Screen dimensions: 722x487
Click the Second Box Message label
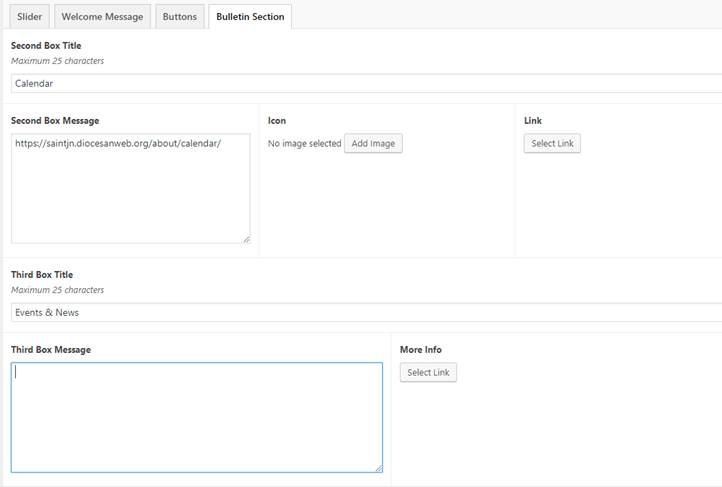[x=55, y=121]
